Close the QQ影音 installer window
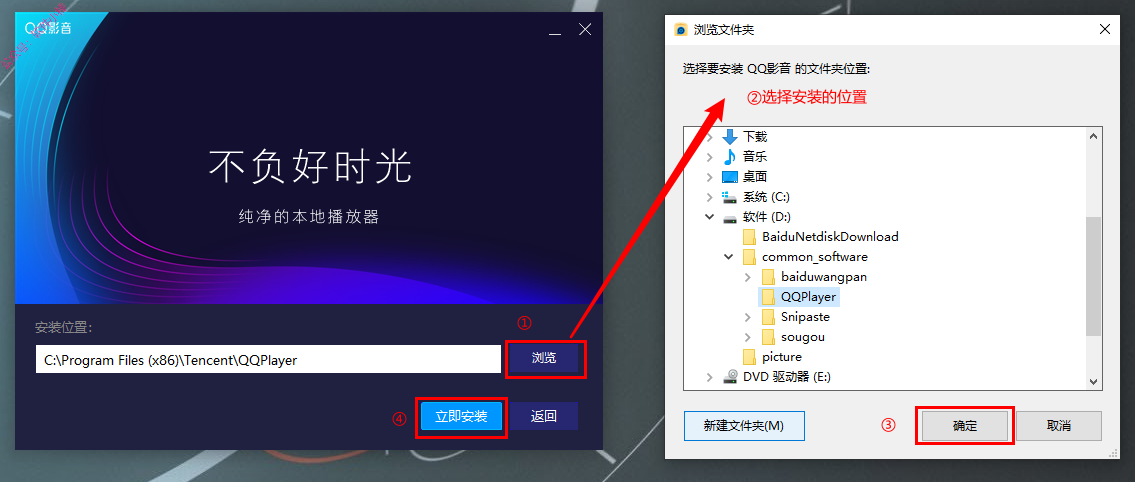1135x482 pixels. click(585, 30)
